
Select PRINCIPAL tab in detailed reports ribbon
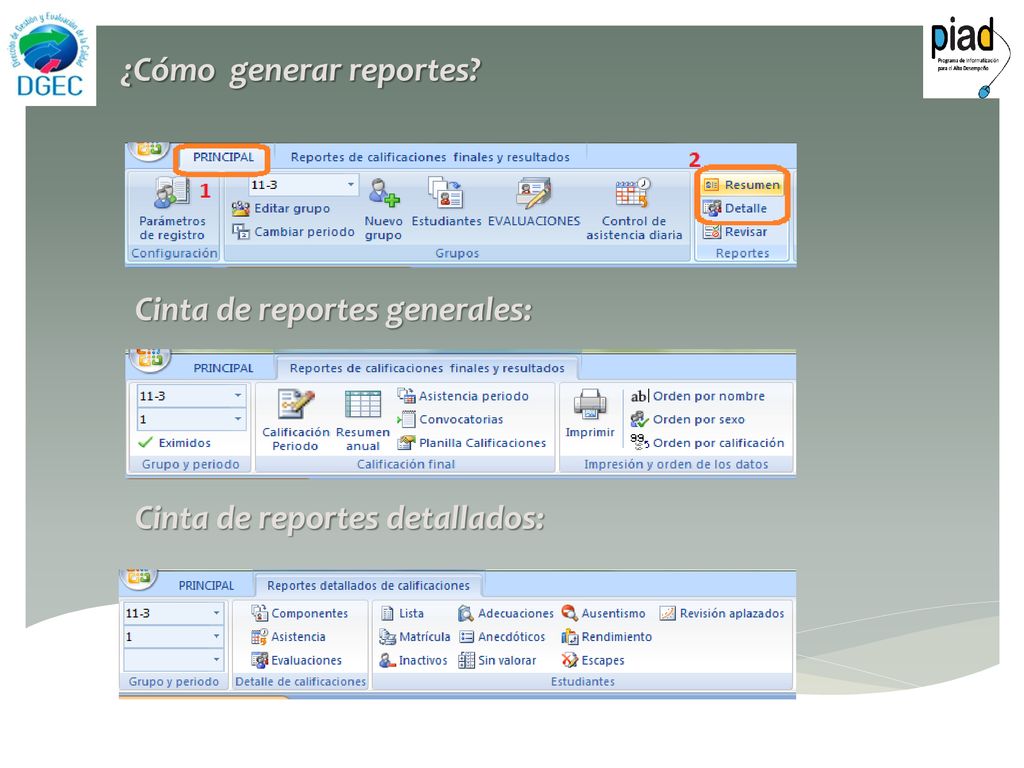pos(206,586)
